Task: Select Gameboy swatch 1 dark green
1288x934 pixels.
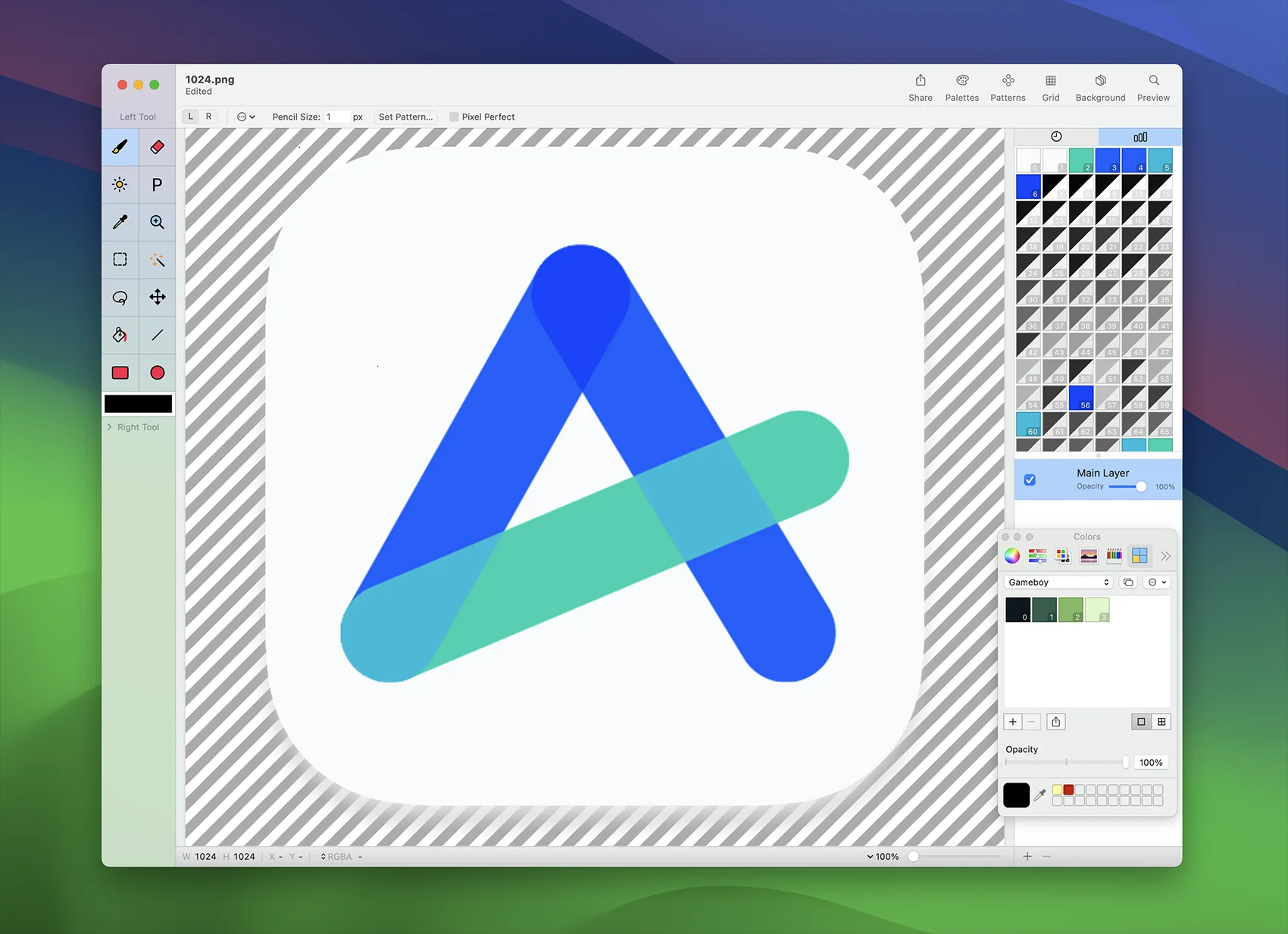Action: click(x=1044, y=610)
